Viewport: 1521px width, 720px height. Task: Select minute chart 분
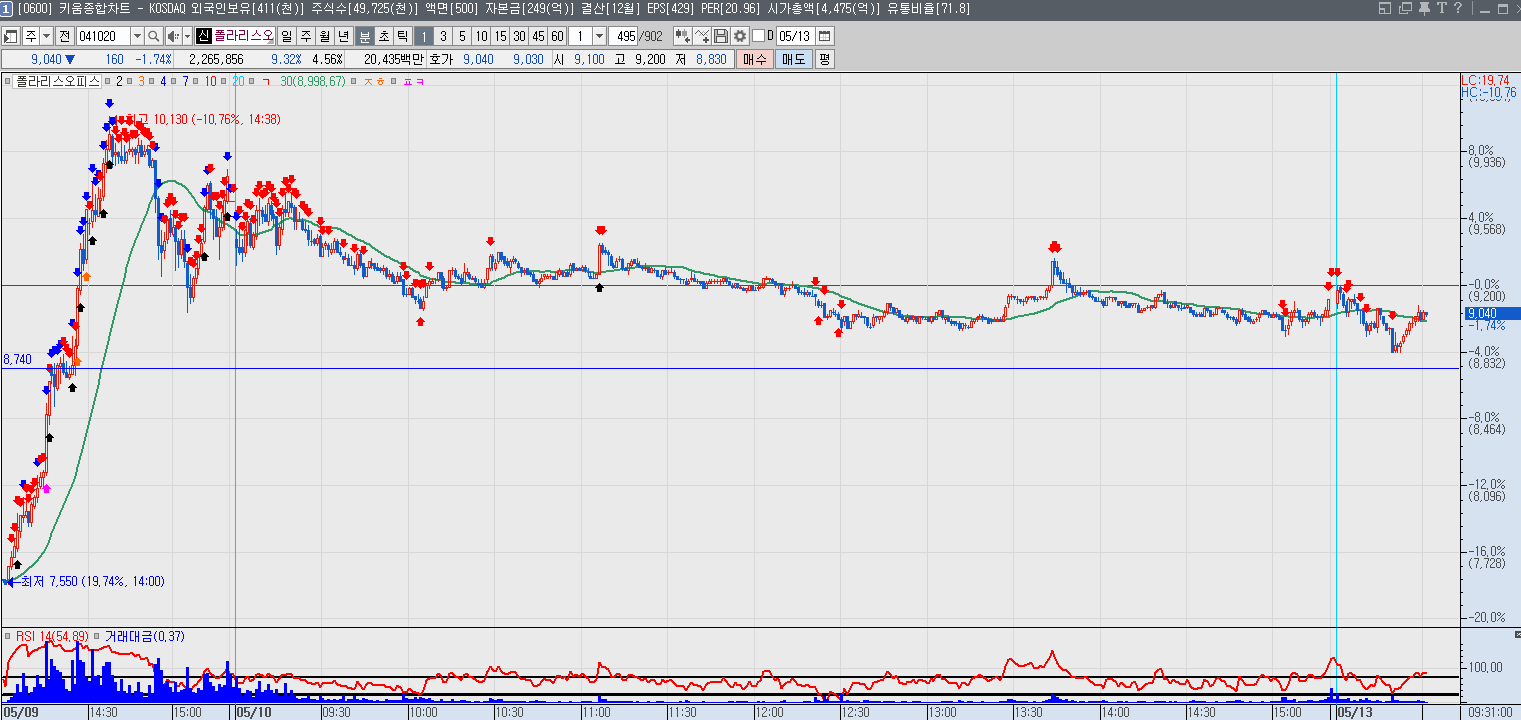(x=365, y=36)
